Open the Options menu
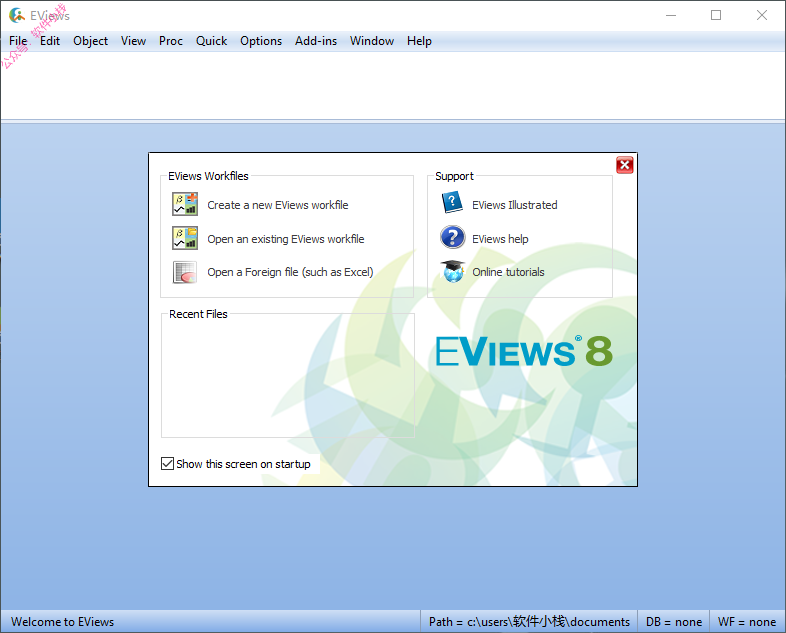 coord(261,41)
